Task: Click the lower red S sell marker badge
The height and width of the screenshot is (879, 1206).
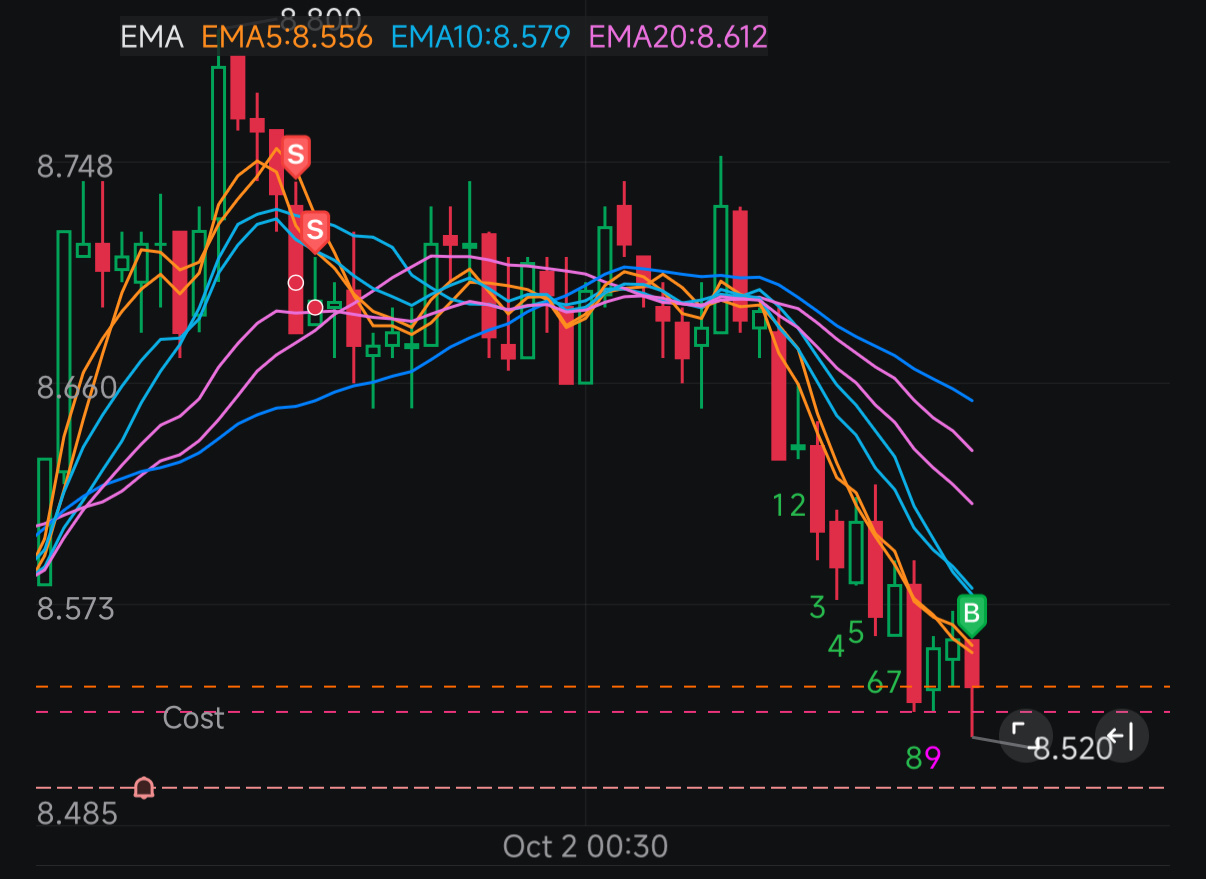Action: tap(314, 232)
